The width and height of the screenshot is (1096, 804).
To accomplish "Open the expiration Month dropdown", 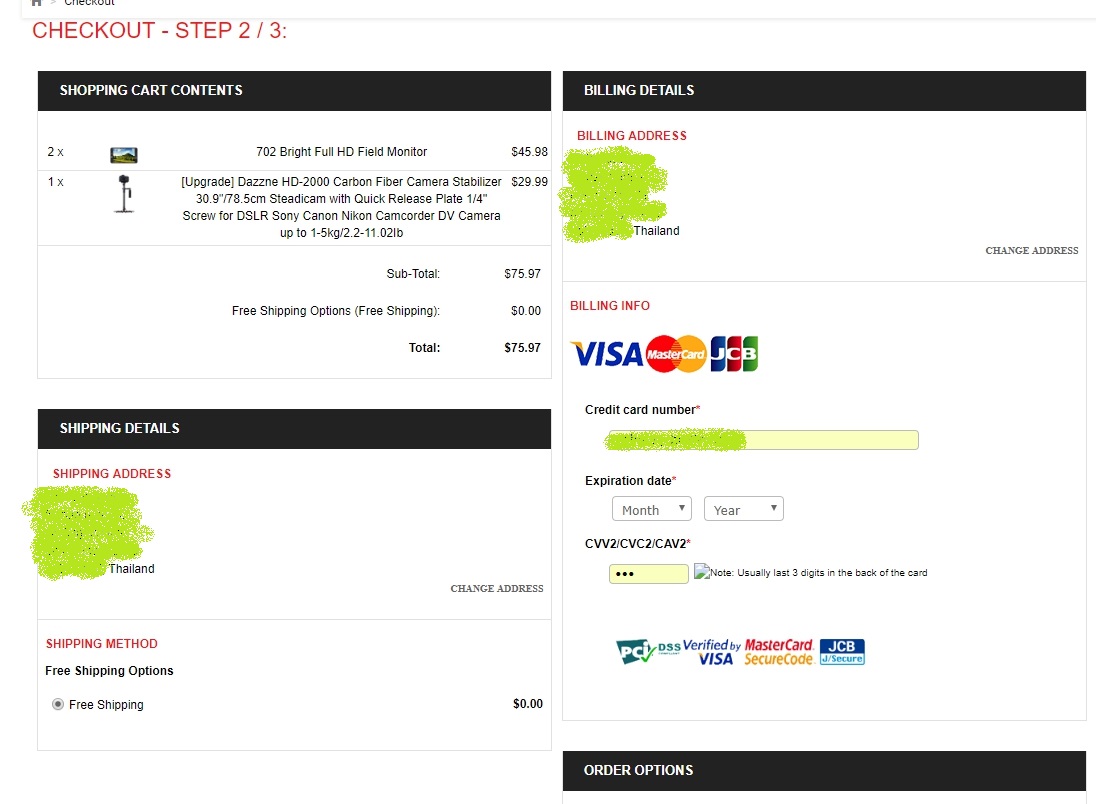I will click(x=652, y=509).
